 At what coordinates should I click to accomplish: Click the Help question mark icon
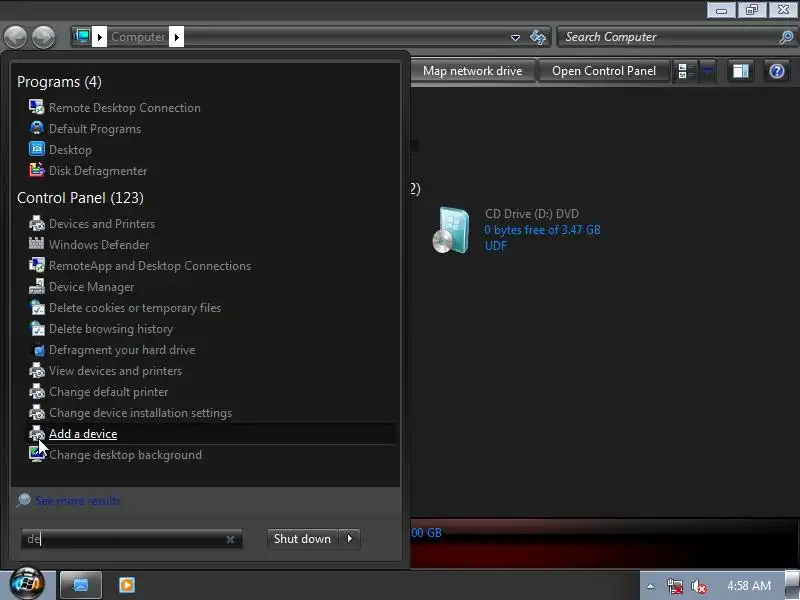(777, 71)
